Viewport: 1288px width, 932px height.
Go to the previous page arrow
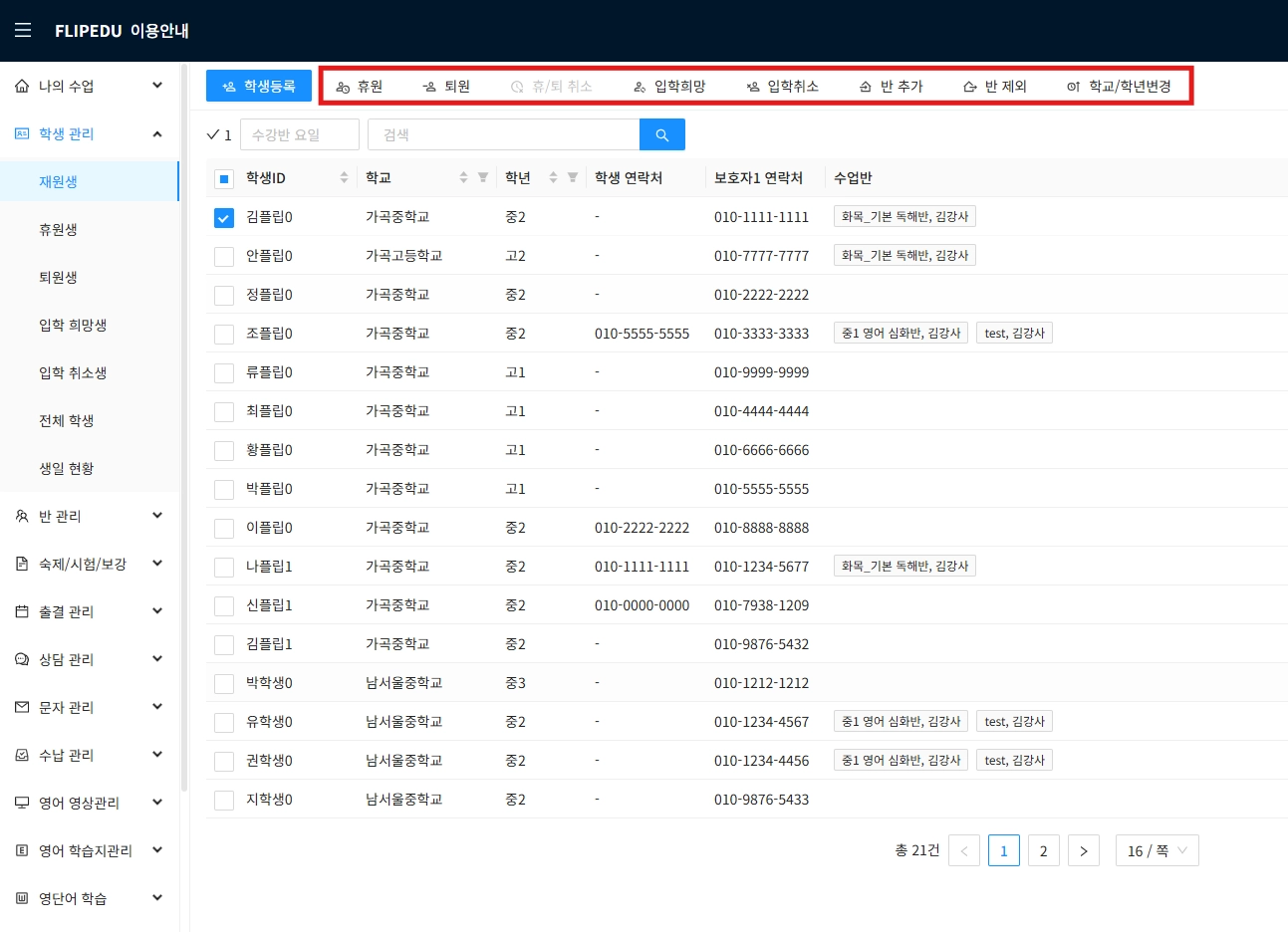pyautogui.click(x=964, y=851)
